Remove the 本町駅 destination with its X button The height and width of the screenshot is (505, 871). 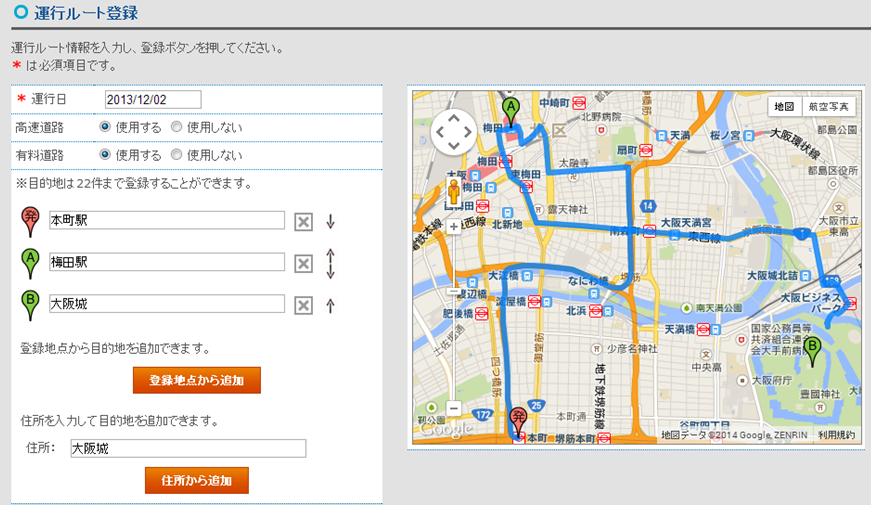pyautogui.click(x=303, y=222)
